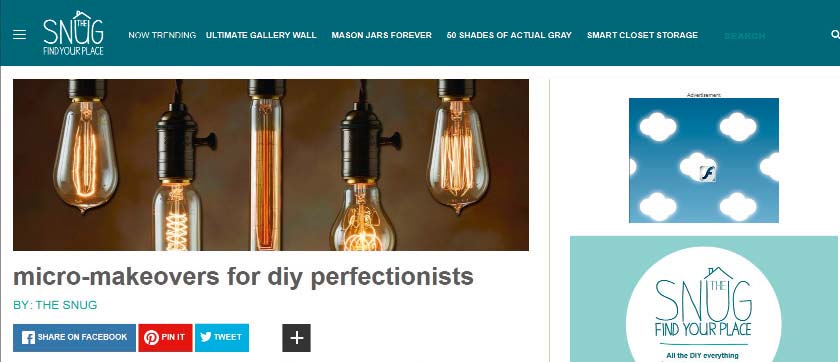Screen dimensions: 840x362
Task: Share on Facebook button
Action: [74, 338]
